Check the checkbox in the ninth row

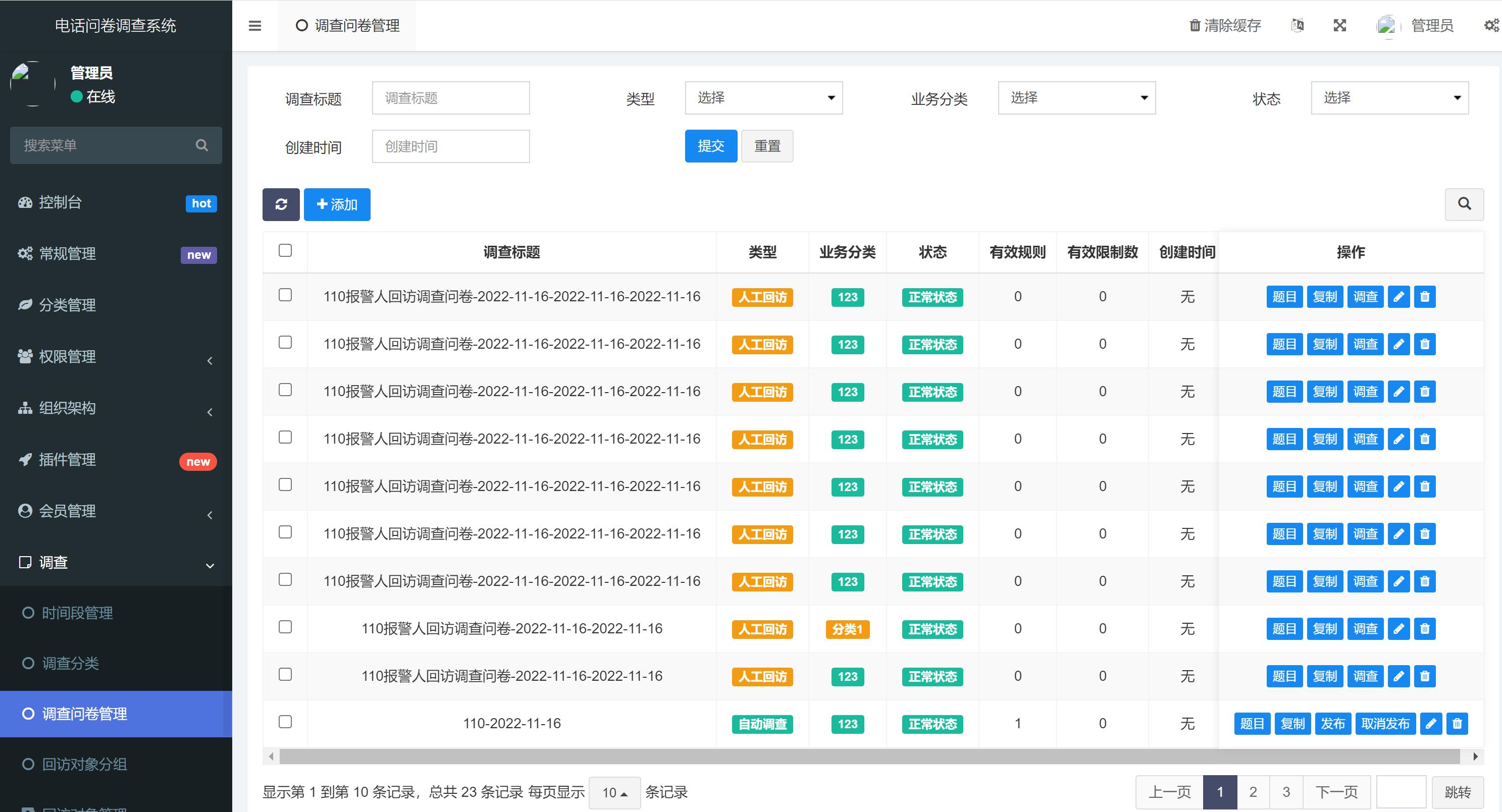[285, 674]
